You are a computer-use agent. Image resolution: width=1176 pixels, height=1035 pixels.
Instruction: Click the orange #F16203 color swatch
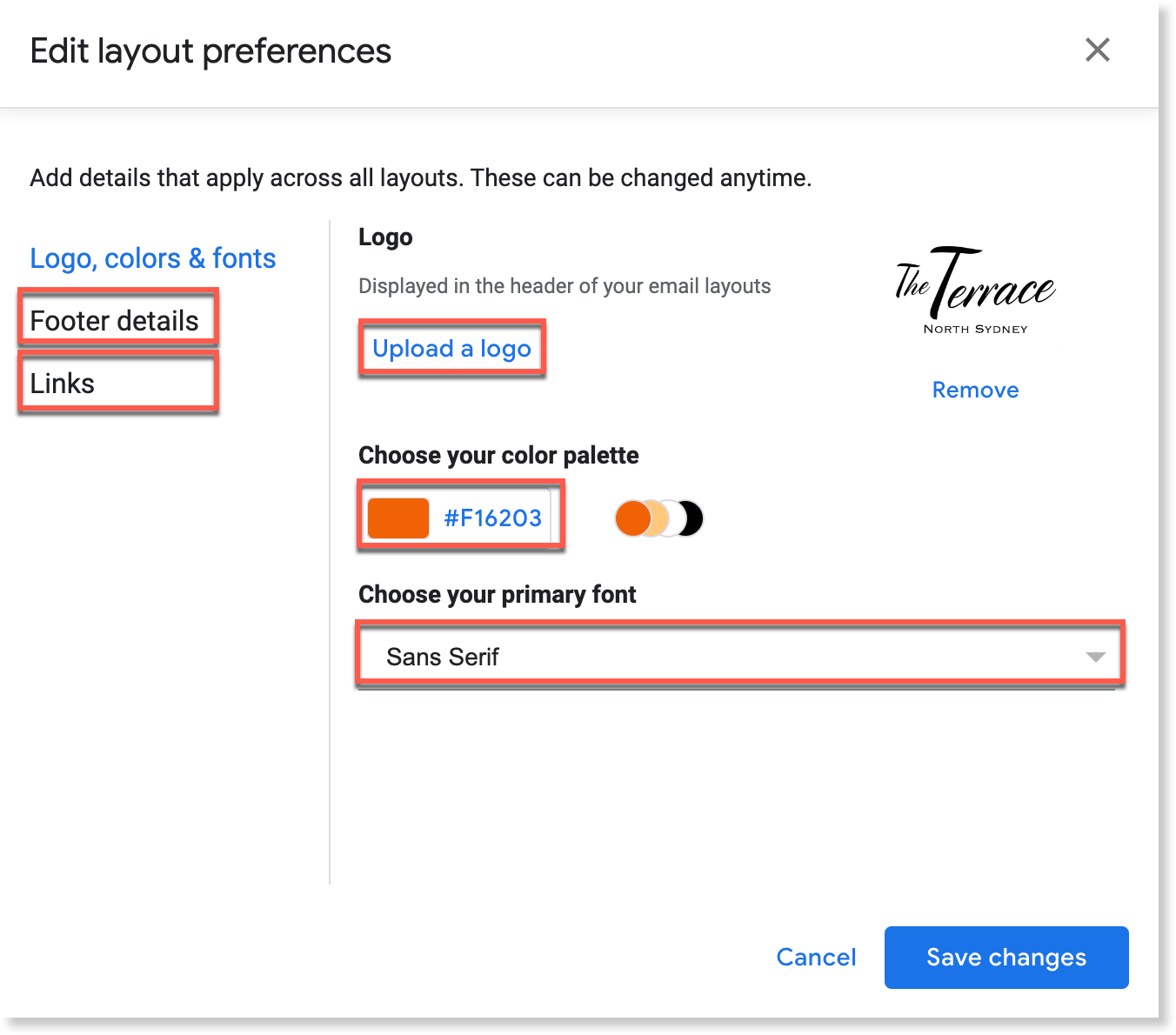tap(398, 517)
